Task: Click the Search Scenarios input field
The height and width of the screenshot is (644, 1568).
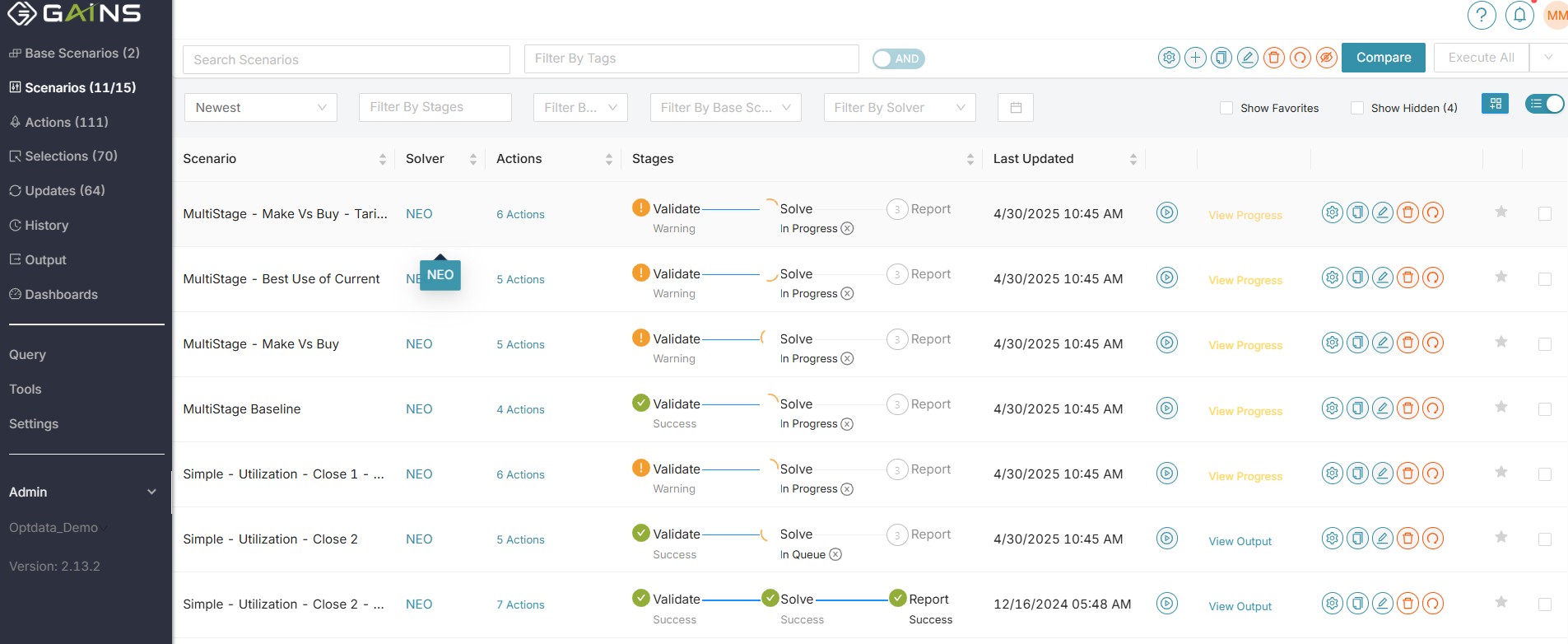Action: [x=346, y=60]
